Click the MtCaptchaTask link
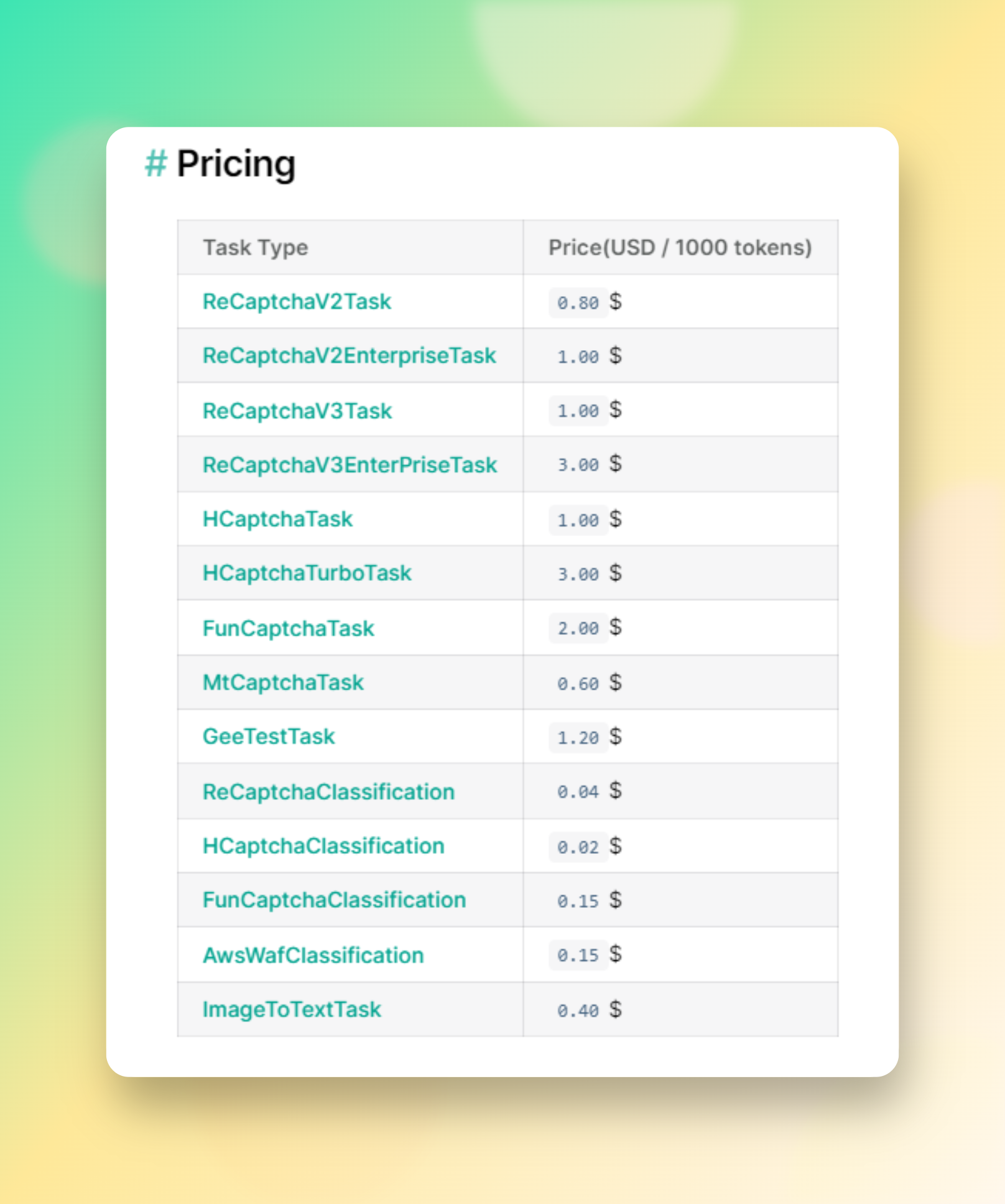This screenshot has width=1005, height=1204. tap(284, 682)
